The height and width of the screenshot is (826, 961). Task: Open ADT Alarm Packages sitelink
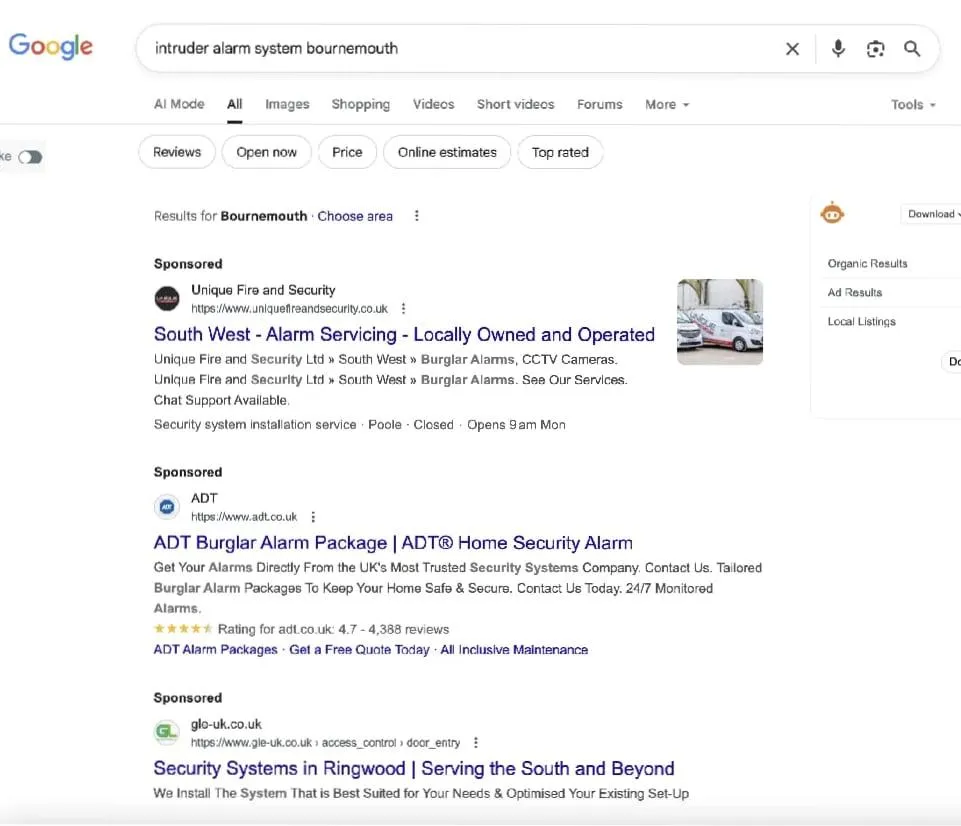tap(215, 650)
